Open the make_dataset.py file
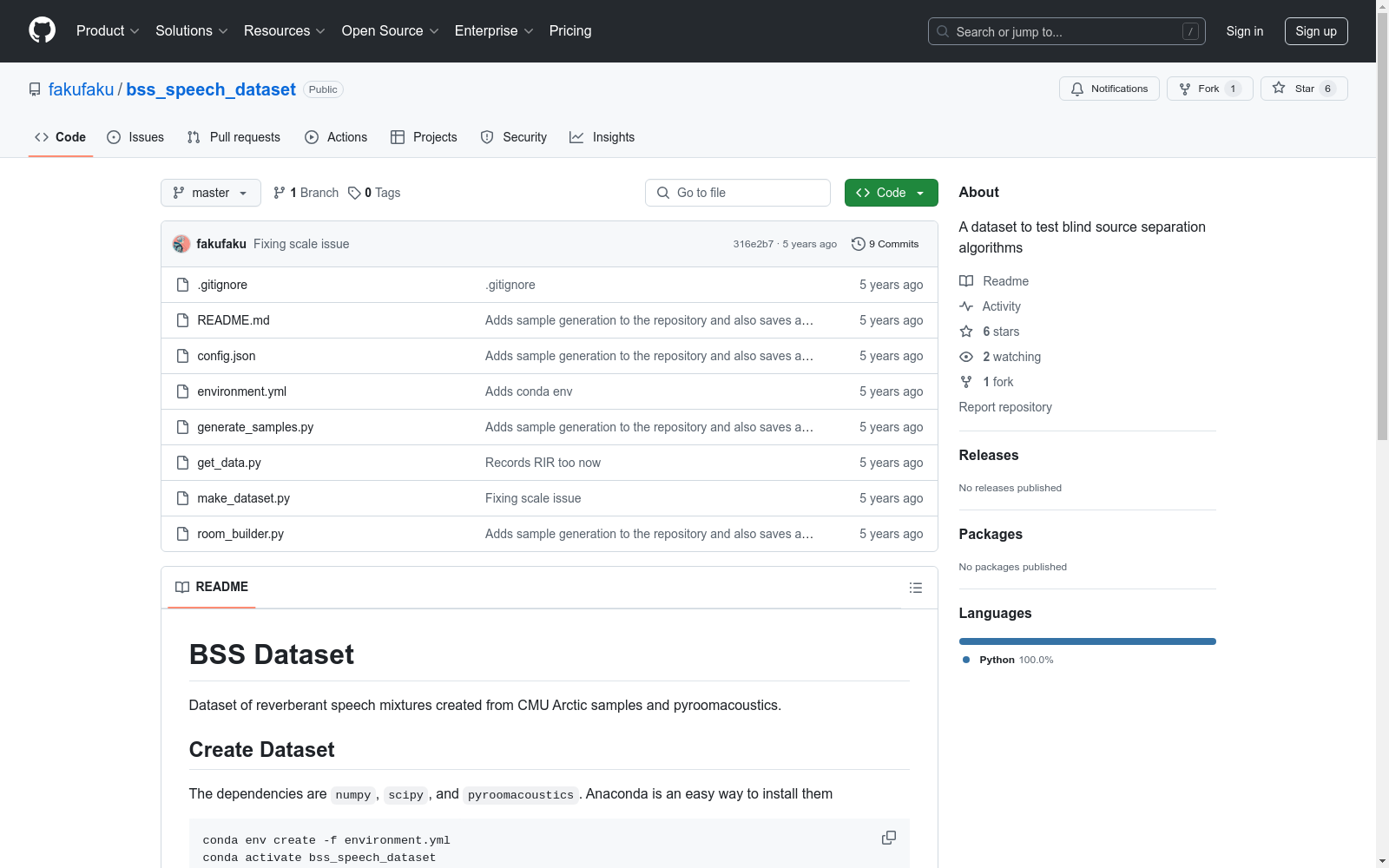This screenshot has width=1389, height=868. point(244,498)
